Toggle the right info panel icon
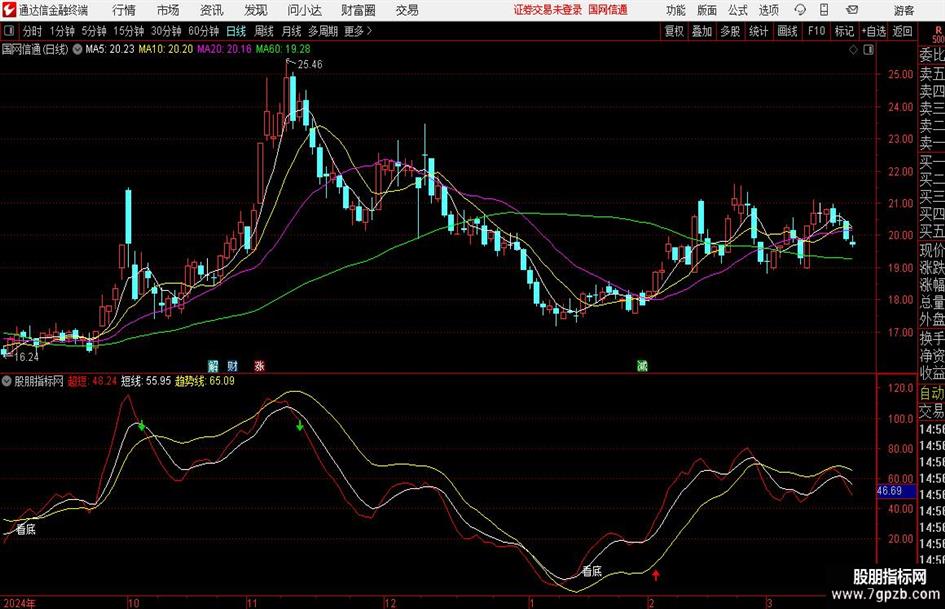The image size is (945, 609). [868, 49]
